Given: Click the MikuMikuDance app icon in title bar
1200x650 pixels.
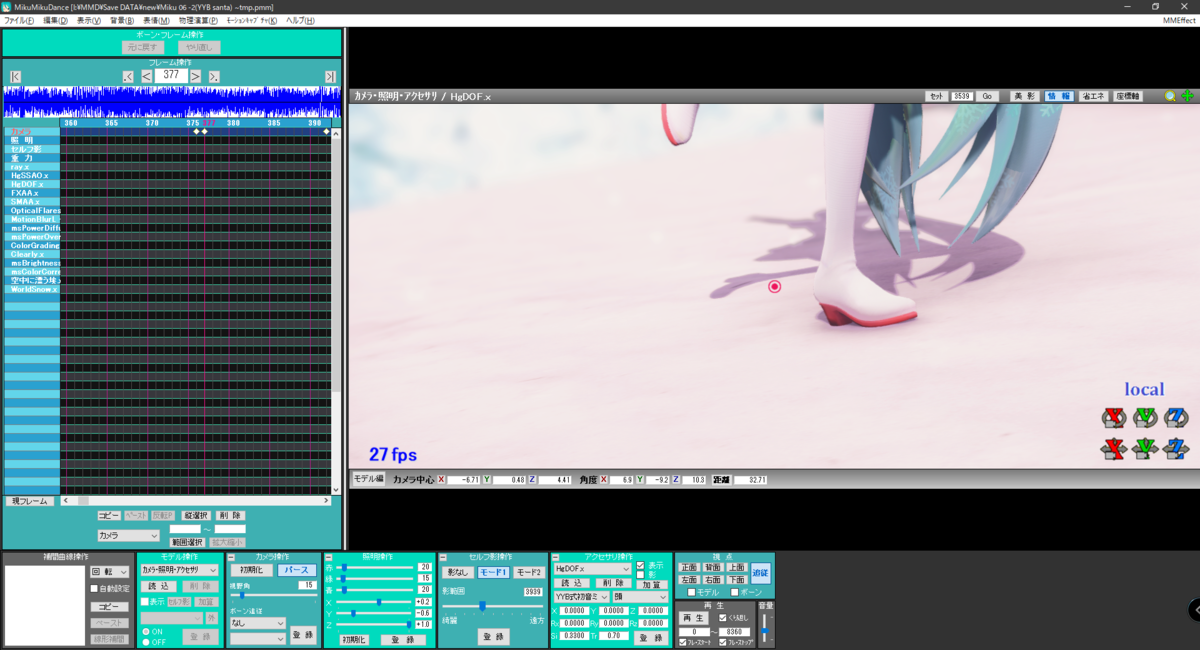Looking at the screenshot, I should 6,6.
